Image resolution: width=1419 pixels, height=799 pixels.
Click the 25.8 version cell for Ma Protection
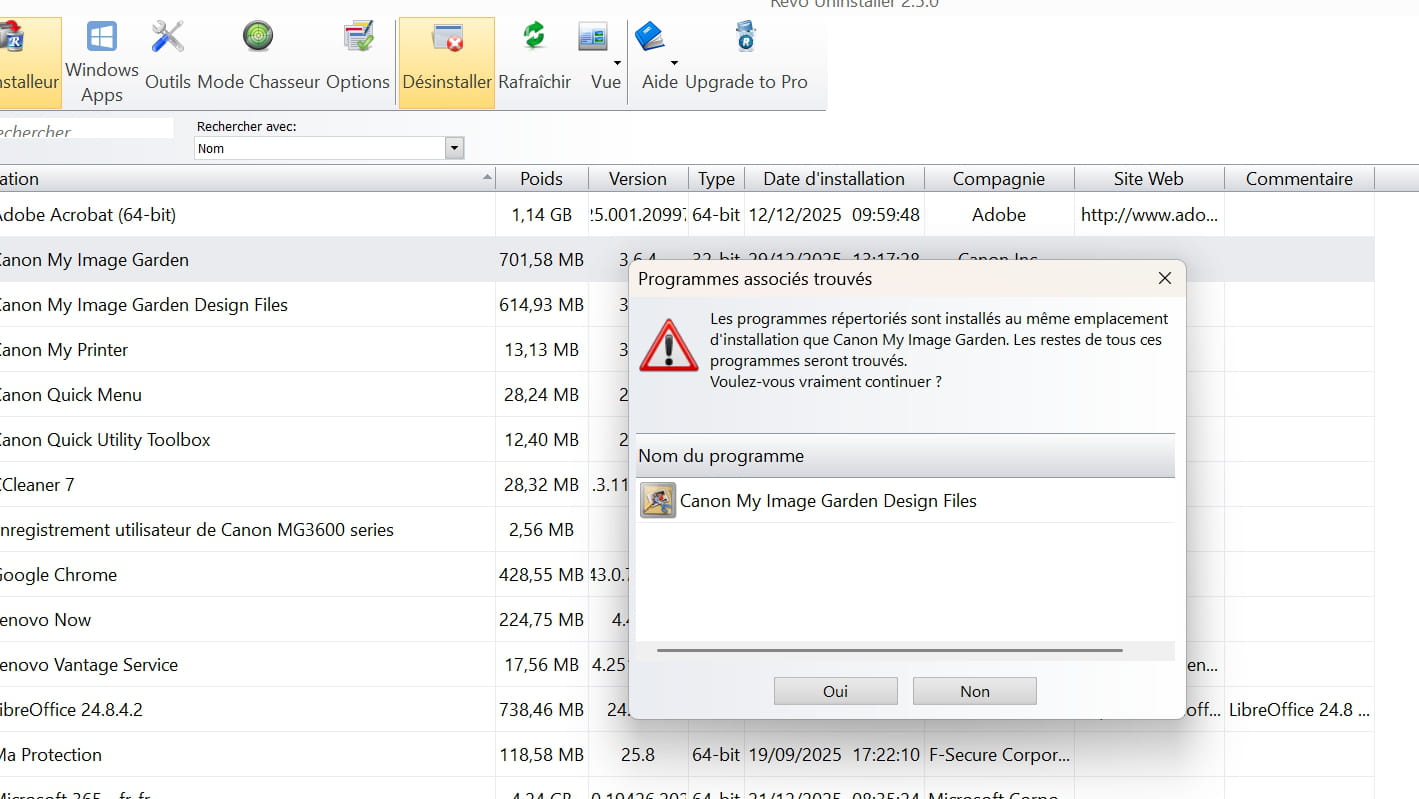coord(638,755)
